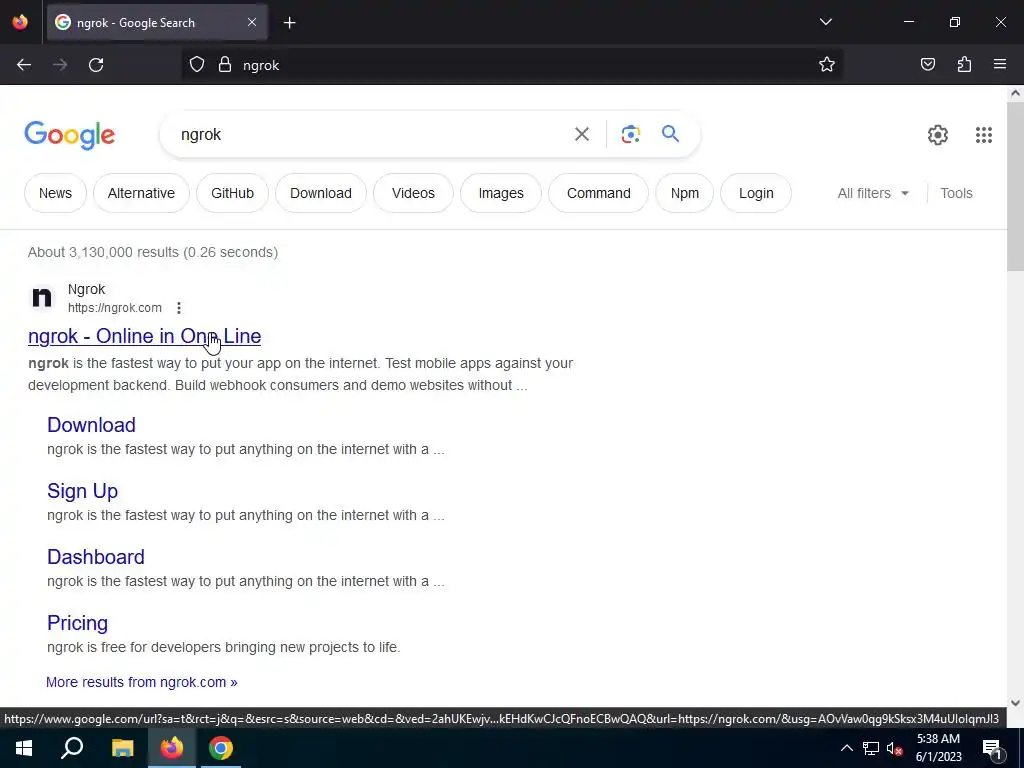Show hidden system tray icons
This screenshot has width=1024, height=768.
pos(846,748)
